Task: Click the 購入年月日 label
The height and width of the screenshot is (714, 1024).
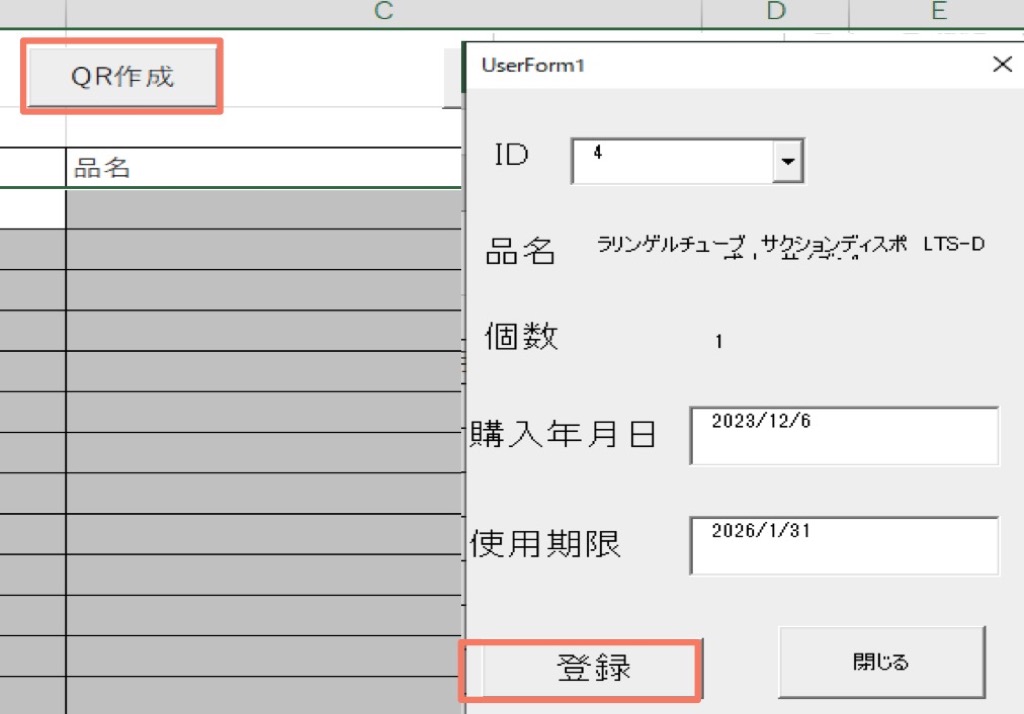Action: pos(563,435)
